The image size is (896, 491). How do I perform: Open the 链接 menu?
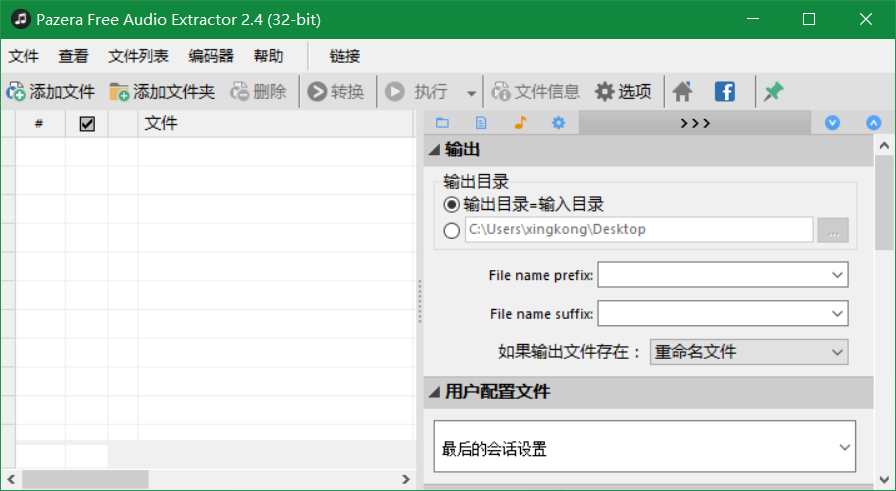(x=345, y=56)
